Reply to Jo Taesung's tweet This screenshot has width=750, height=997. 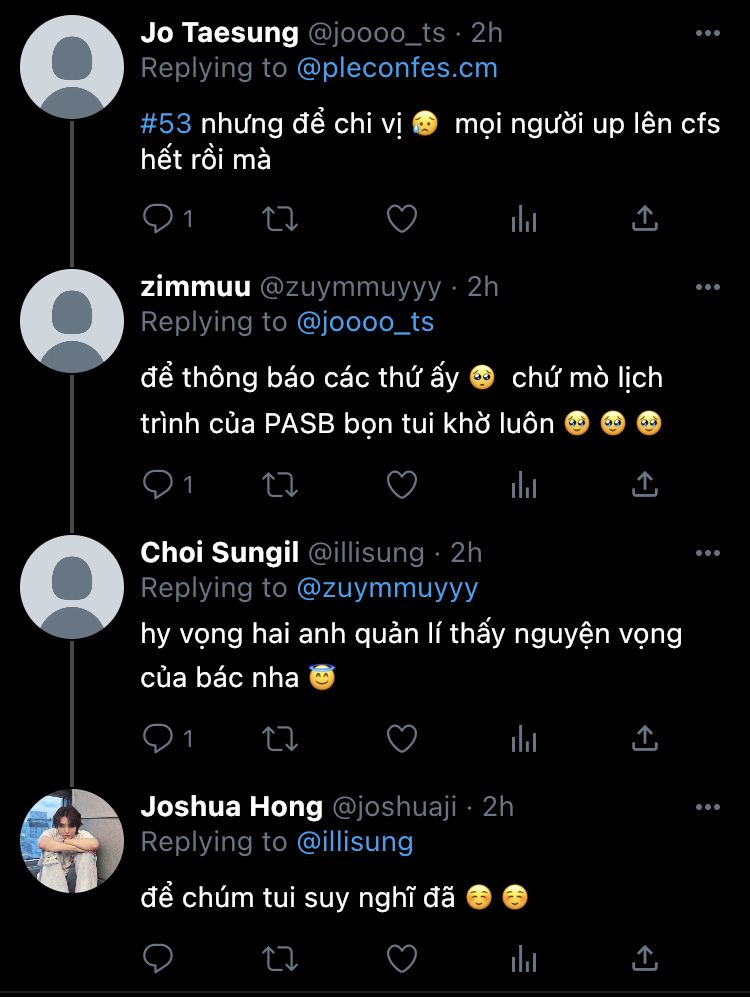tap(158, 219)
